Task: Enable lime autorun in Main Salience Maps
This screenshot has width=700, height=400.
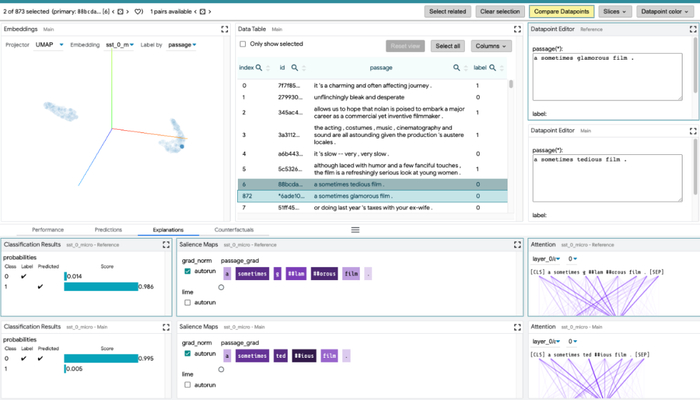Action: coord(188,385)
